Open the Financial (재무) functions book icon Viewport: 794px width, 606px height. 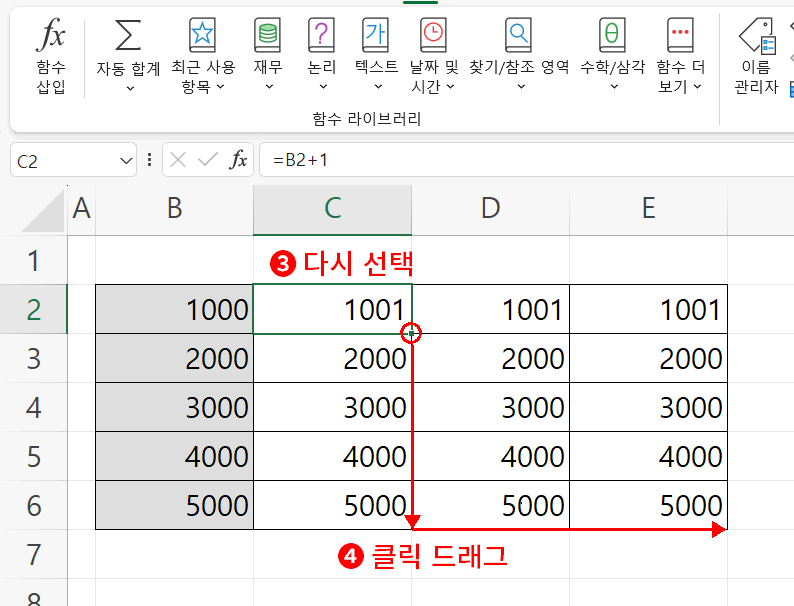point(267,34)
